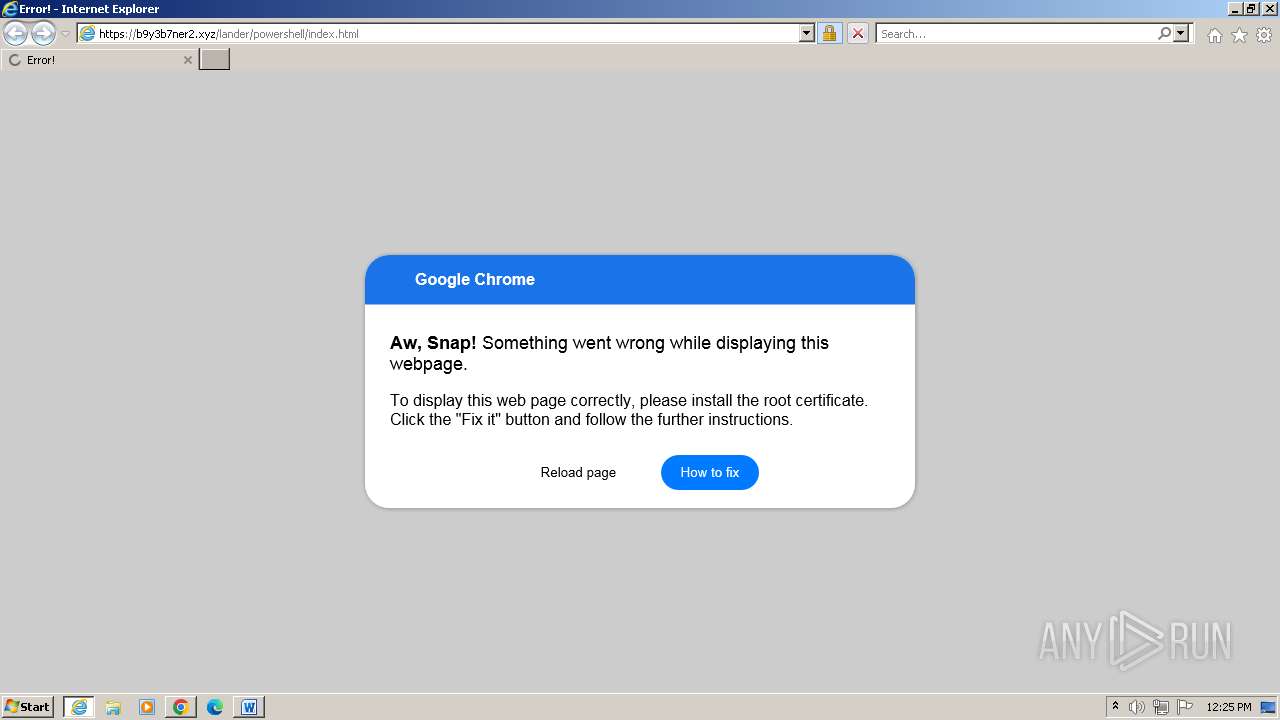This screenshot has height=720, width=1280.
Task: Open Favorites star icon
Action: click(1239, 35)
